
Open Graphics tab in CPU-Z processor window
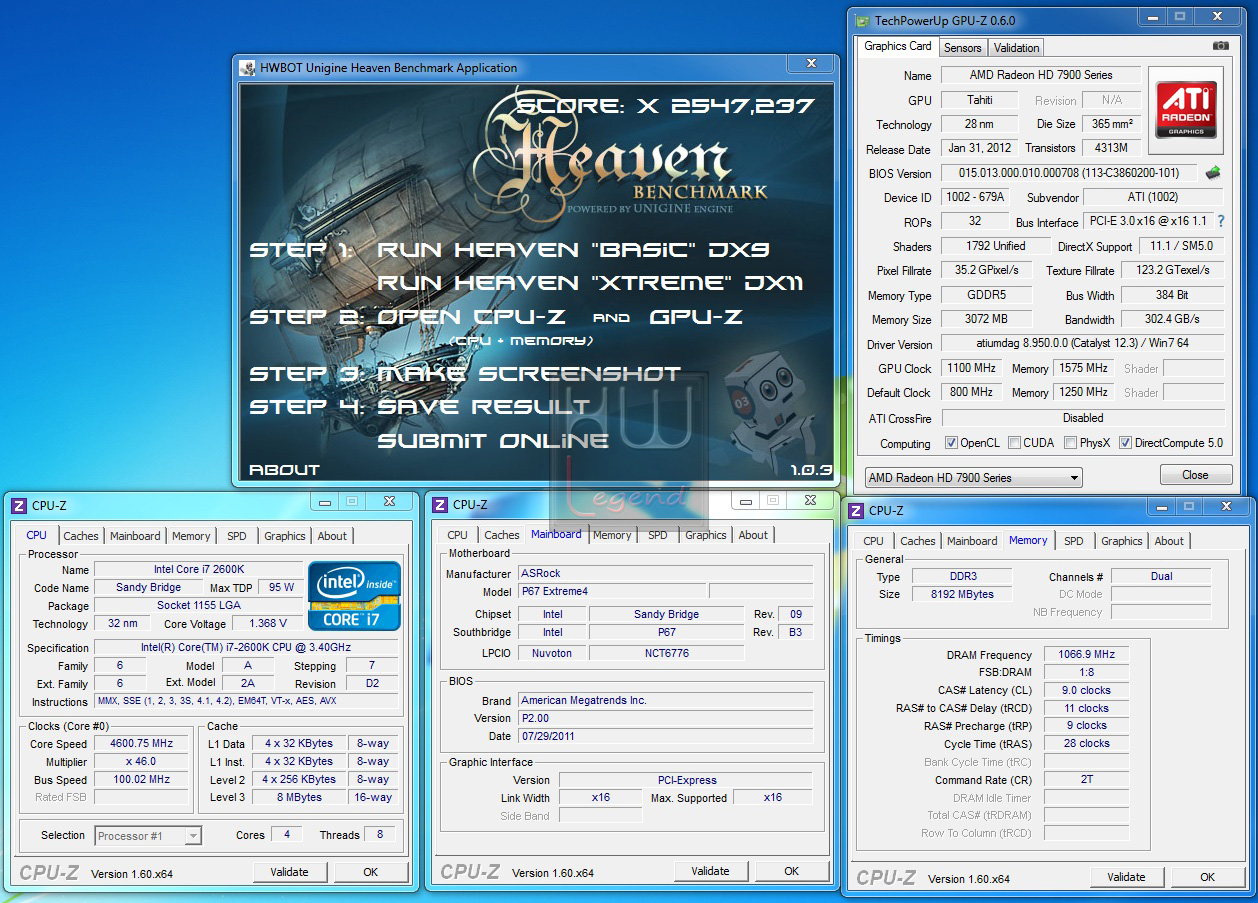click(x=285, y=536)
